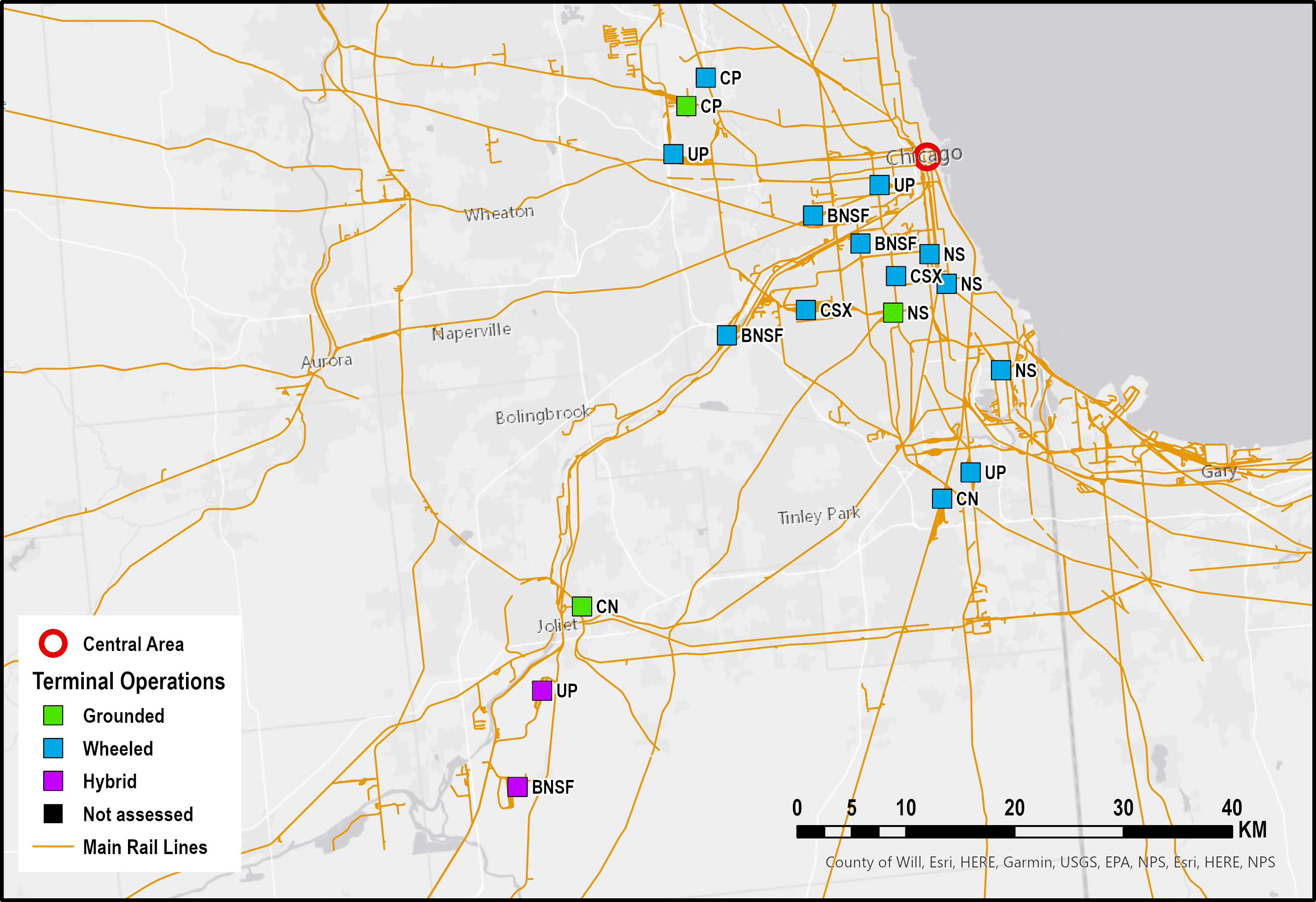Click the red Central Area symbol in legend
Viewport: 1316px width, 902px height.
point(53,644)
